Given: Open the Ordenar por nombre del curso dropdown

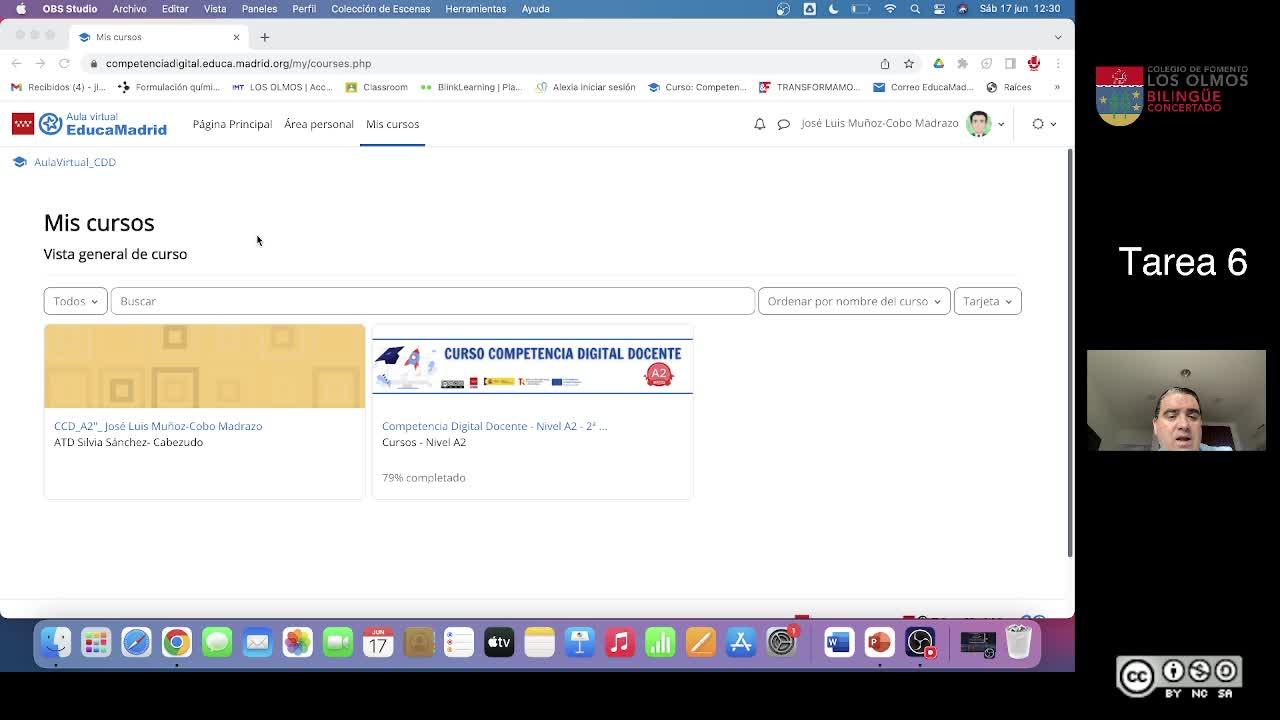Looking at the screenshot, I should [854, 301].
